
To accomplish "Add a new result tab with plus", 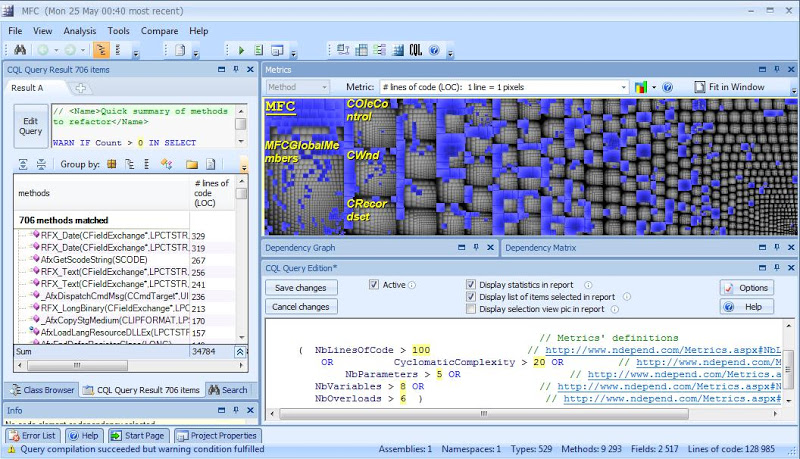I will click(x=81, y=88).
